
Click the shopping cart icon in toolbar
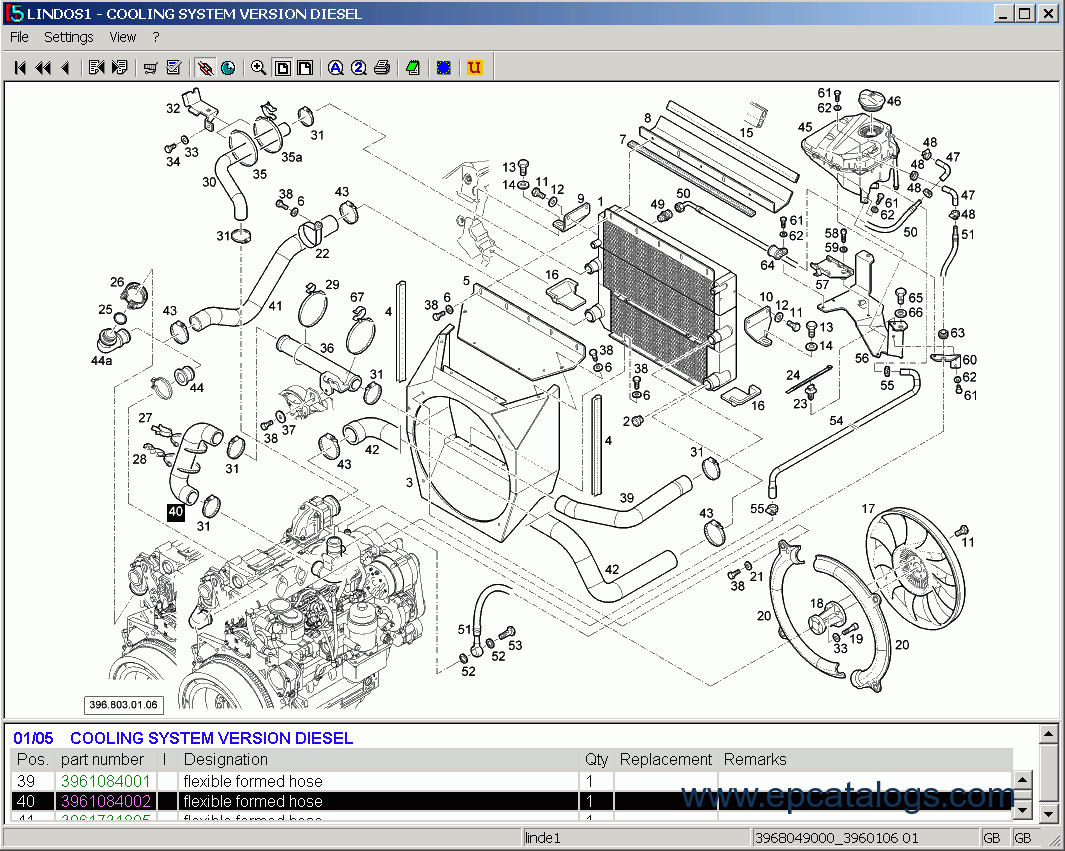[x=150, y=68]
